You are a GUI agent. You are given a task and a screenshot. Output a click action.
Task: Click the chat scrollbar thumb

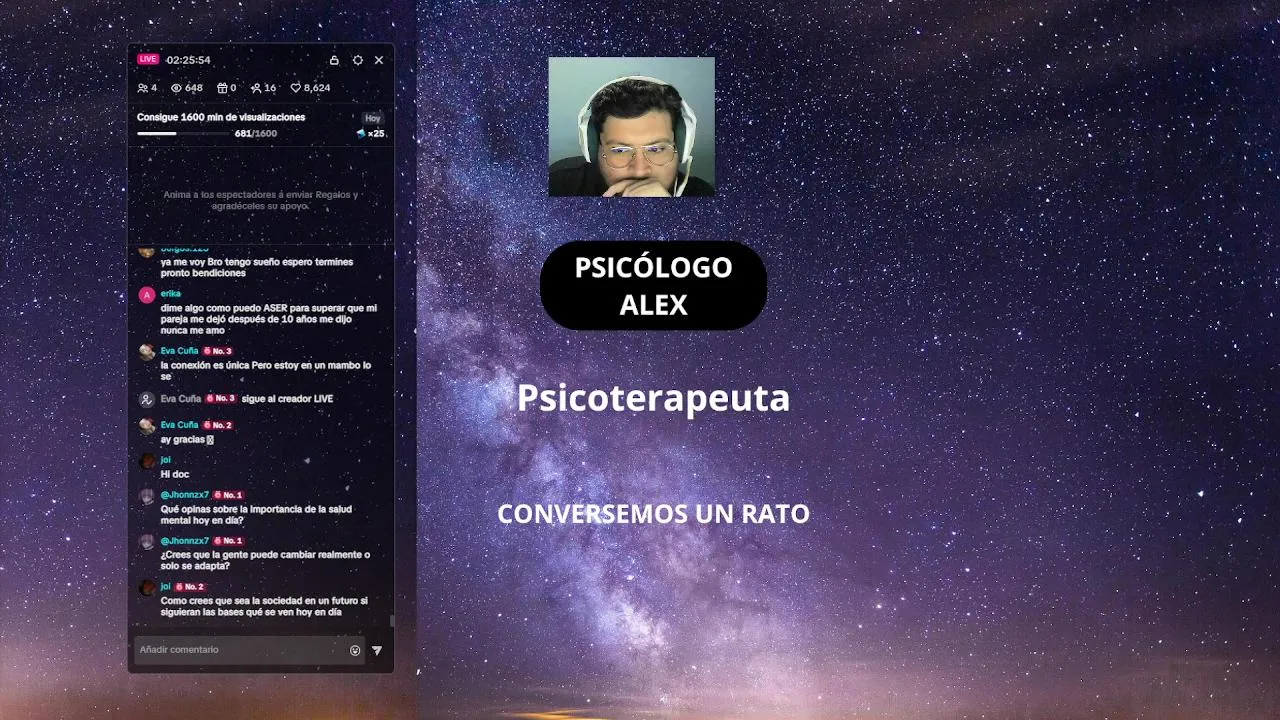click(392, 621)
